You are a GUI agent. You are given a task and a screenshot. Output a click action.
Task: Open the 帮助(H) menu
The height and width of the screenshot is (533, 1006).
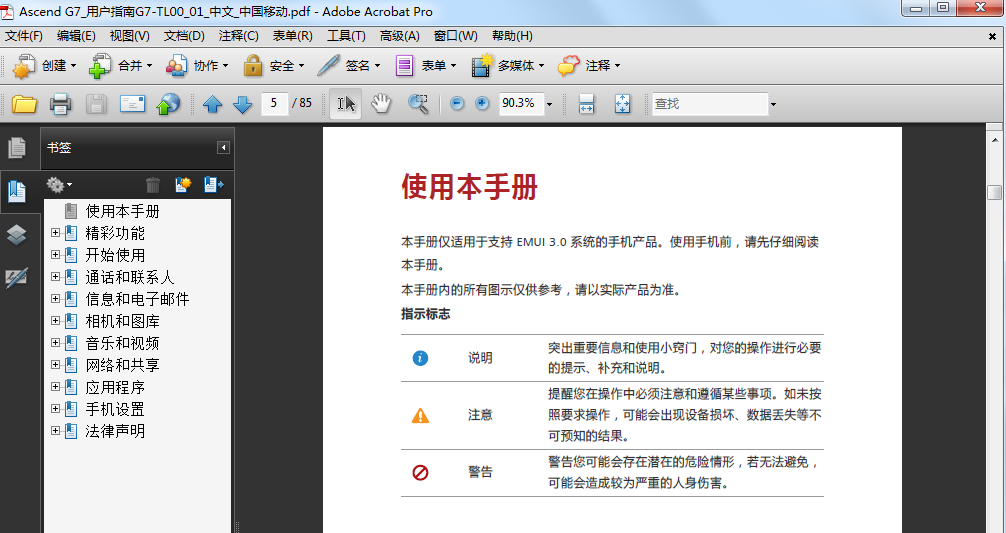point(512,36)
